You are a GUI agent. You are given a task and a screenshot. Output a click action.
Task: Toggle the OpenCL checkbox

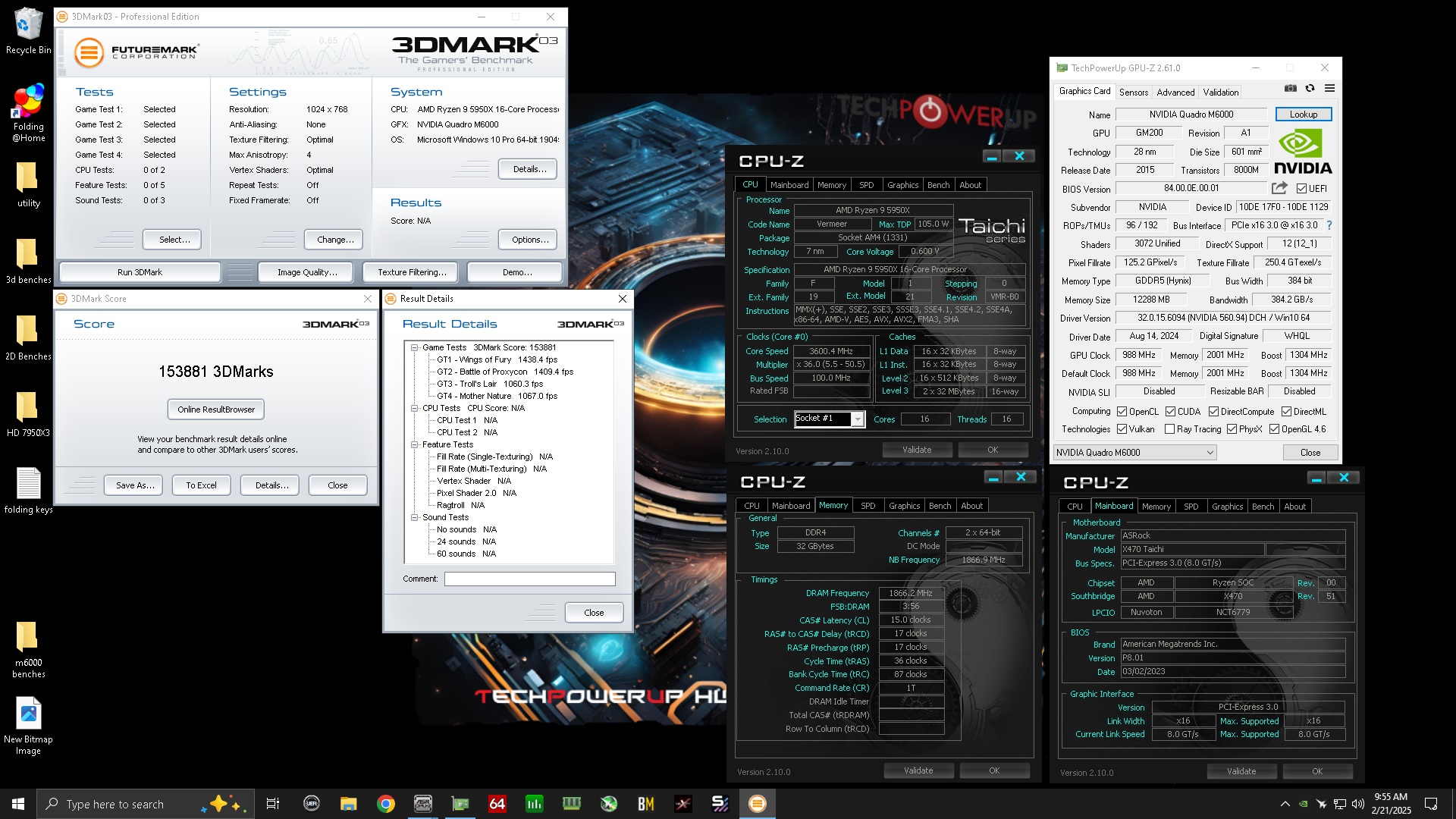[x=1122, y=412]
